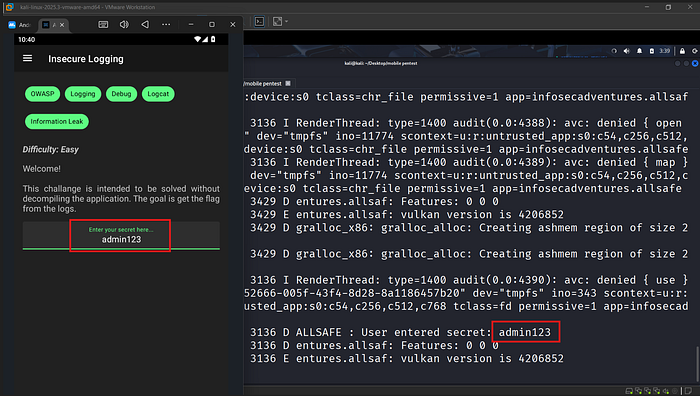The image size is (700, 396).
Task: Click the Kali panel battery icon
Action: click(652, 51)
